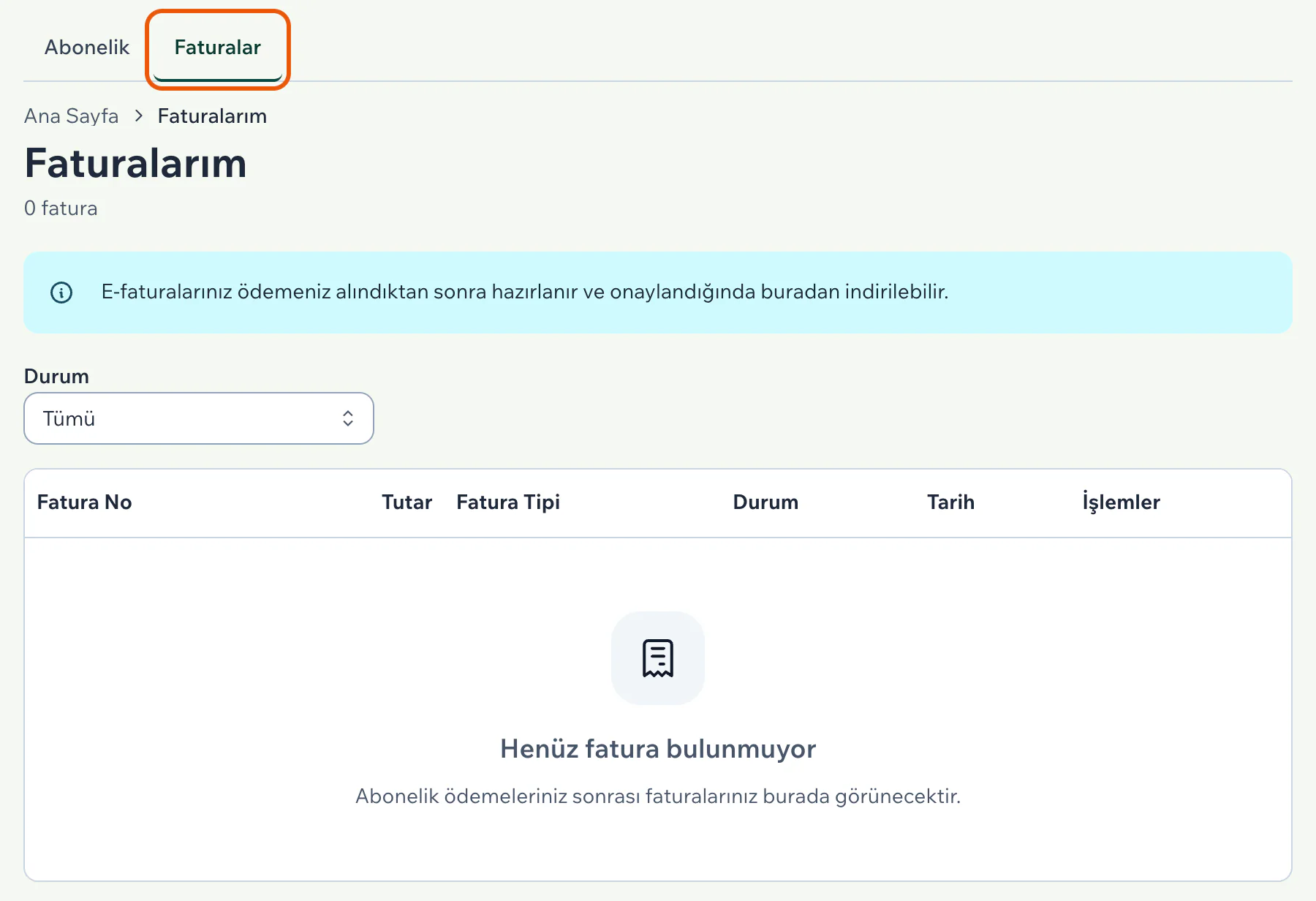Viewport: 1316px width, 901px height.
Task: Select the Faturalar tab
Action: coord(217,48)
